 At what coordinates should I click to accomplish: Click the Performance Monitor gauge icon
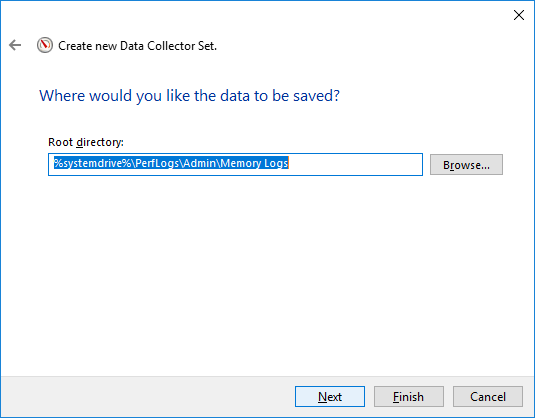click(45, 45)
